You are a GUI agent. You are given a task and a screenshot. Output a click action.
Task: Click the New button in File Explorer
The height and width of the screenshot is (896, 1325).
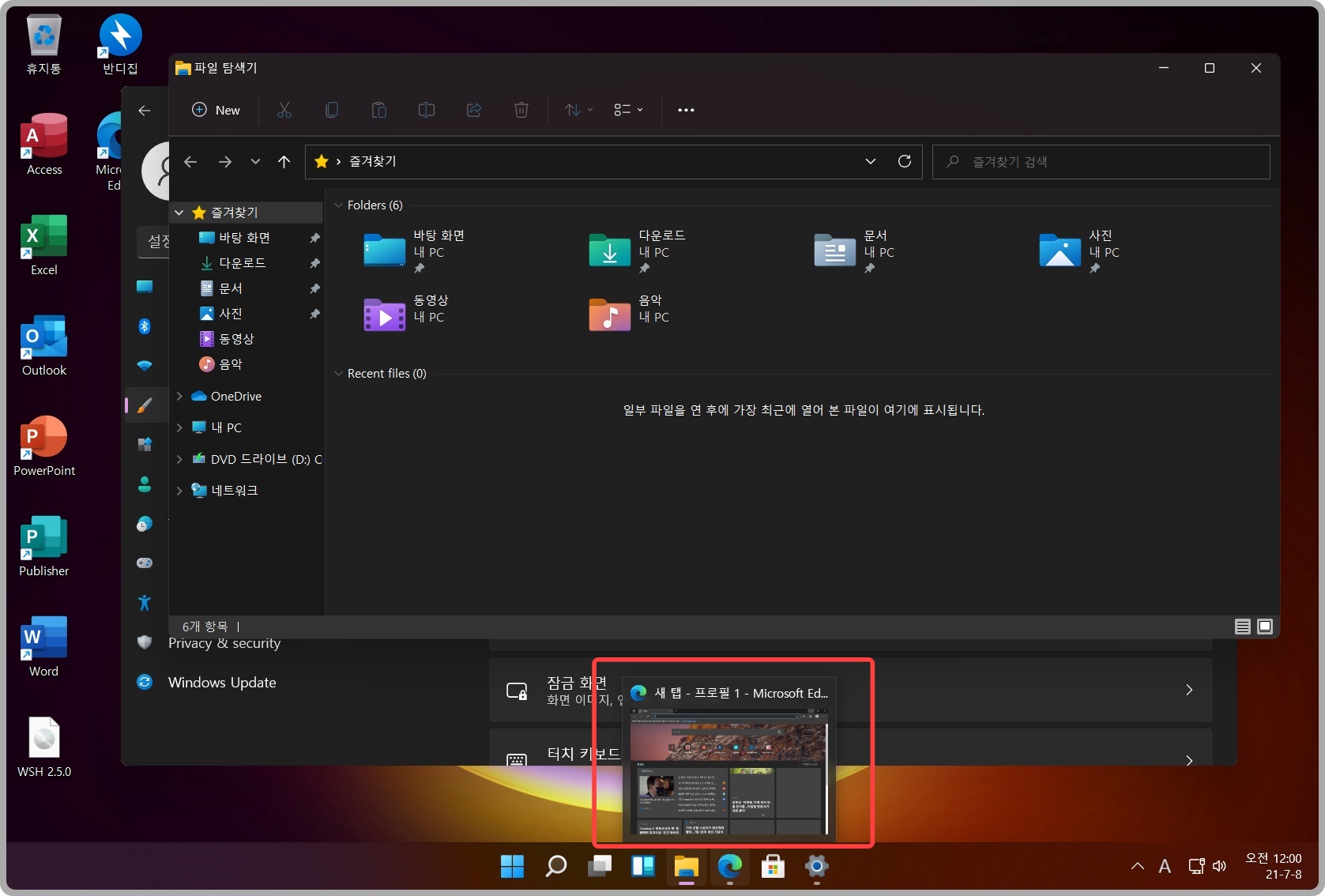click(216, 110)
